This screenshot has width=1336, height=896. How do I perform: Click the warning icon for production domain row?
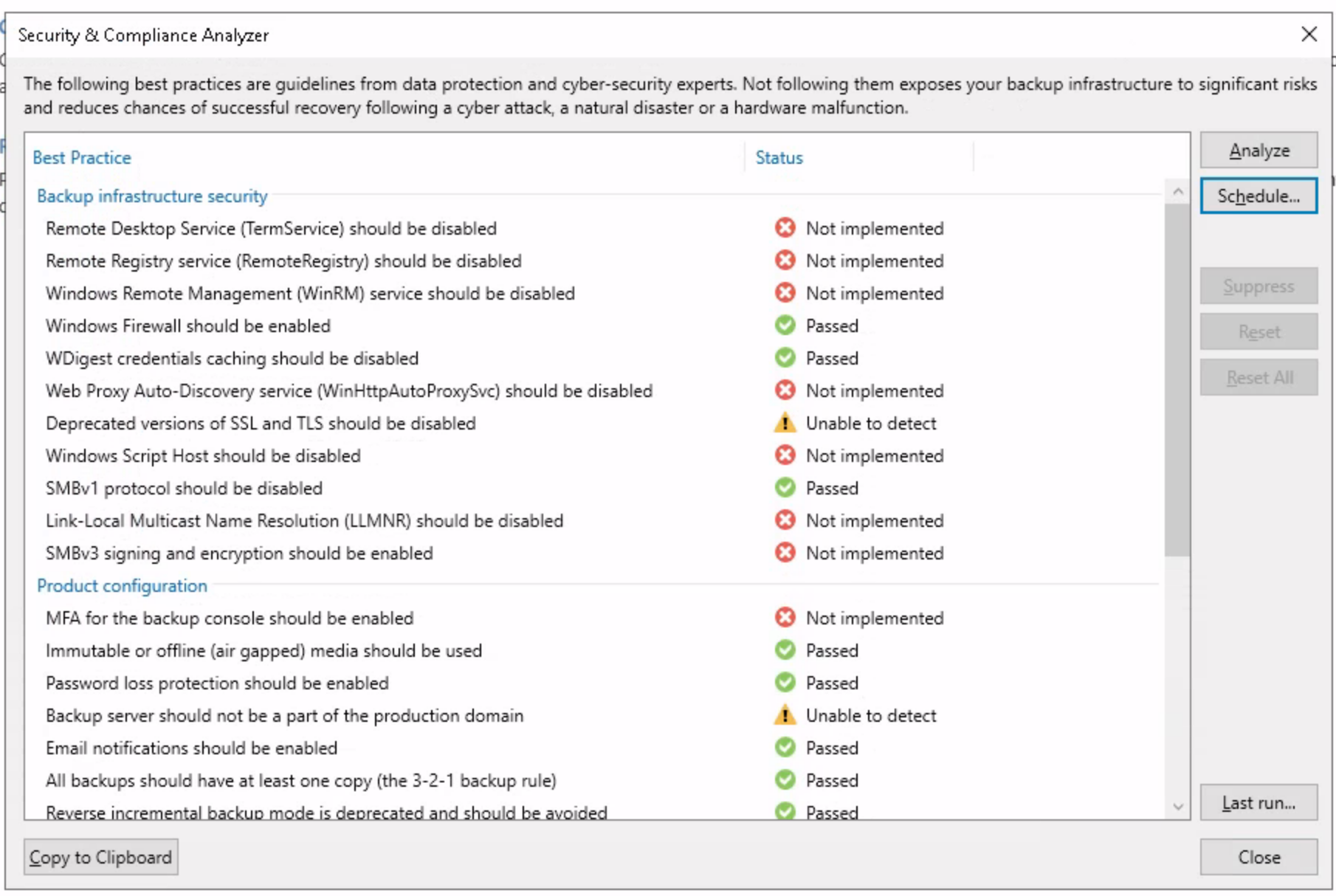click(785, 715)
